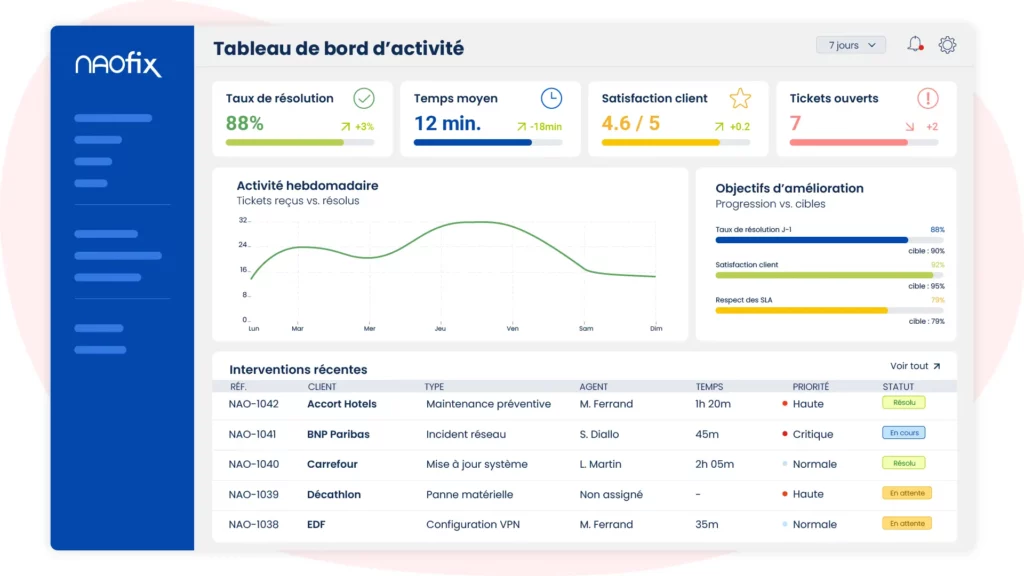This screenshot has height=576, width=1024.
Task: Sort by the AGENT column header
Action: (x=594, y=387)
